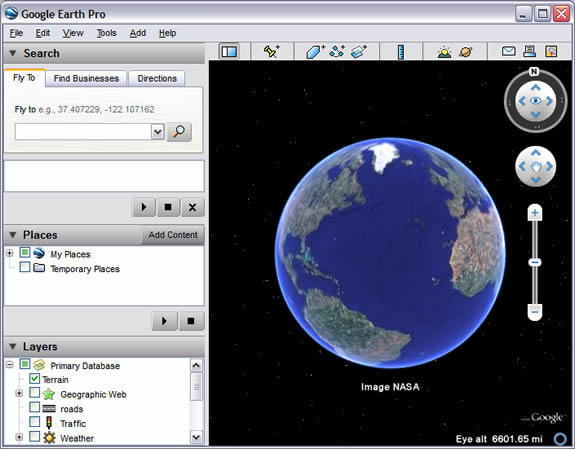The height and width of the screenshot is (452, 575).
Task: Check the Temporary Places checkbox
Action: pos(25,267)
